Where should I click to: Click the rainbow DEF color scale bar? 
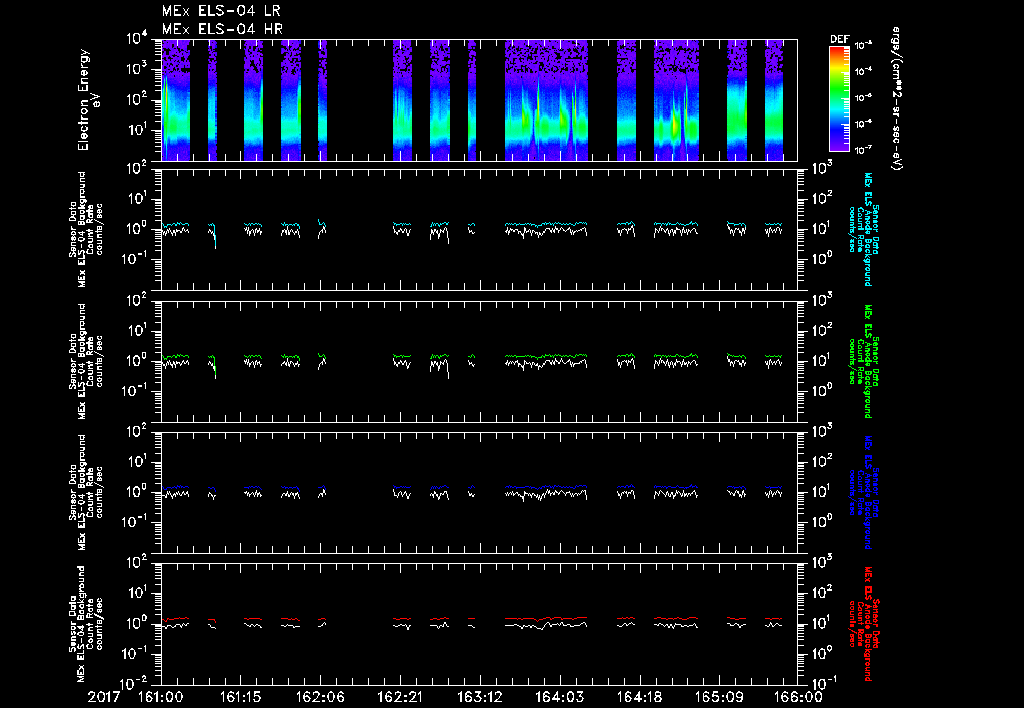pyautogui.click(x=839, y=99)
